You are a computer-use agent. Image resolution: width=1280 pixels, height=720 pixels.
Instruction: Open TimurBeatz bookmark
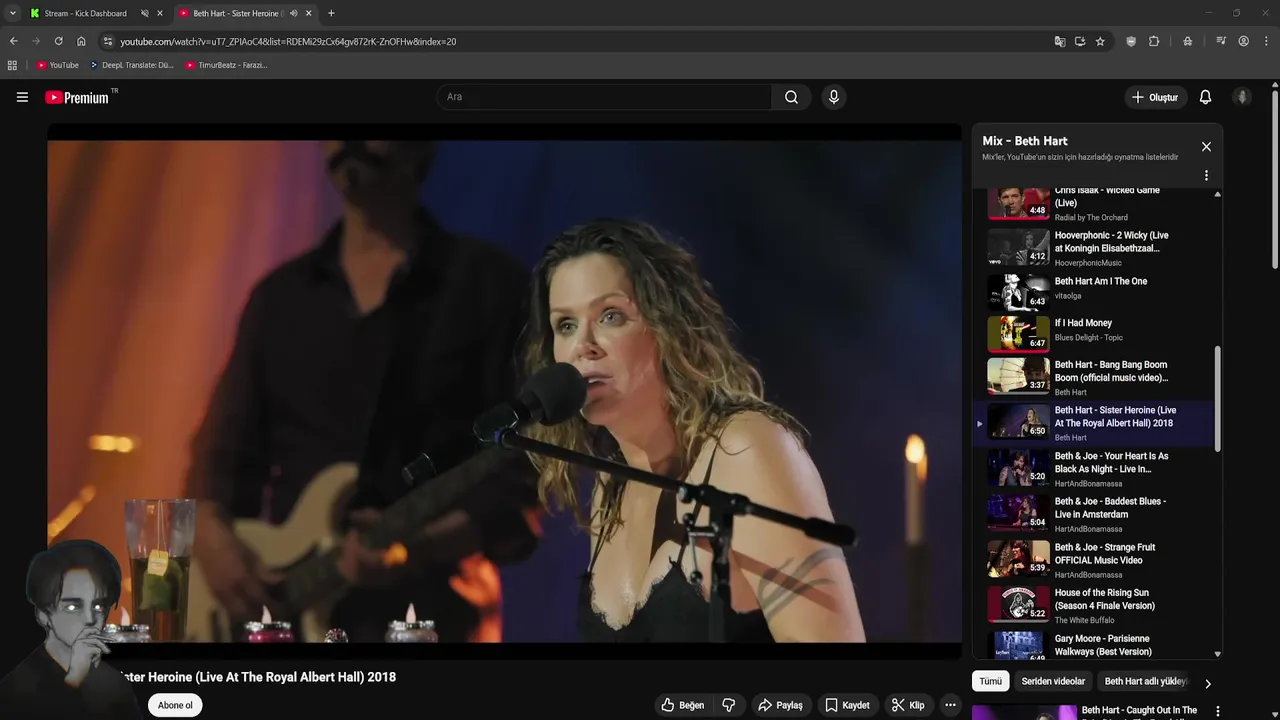coord(226,65)
